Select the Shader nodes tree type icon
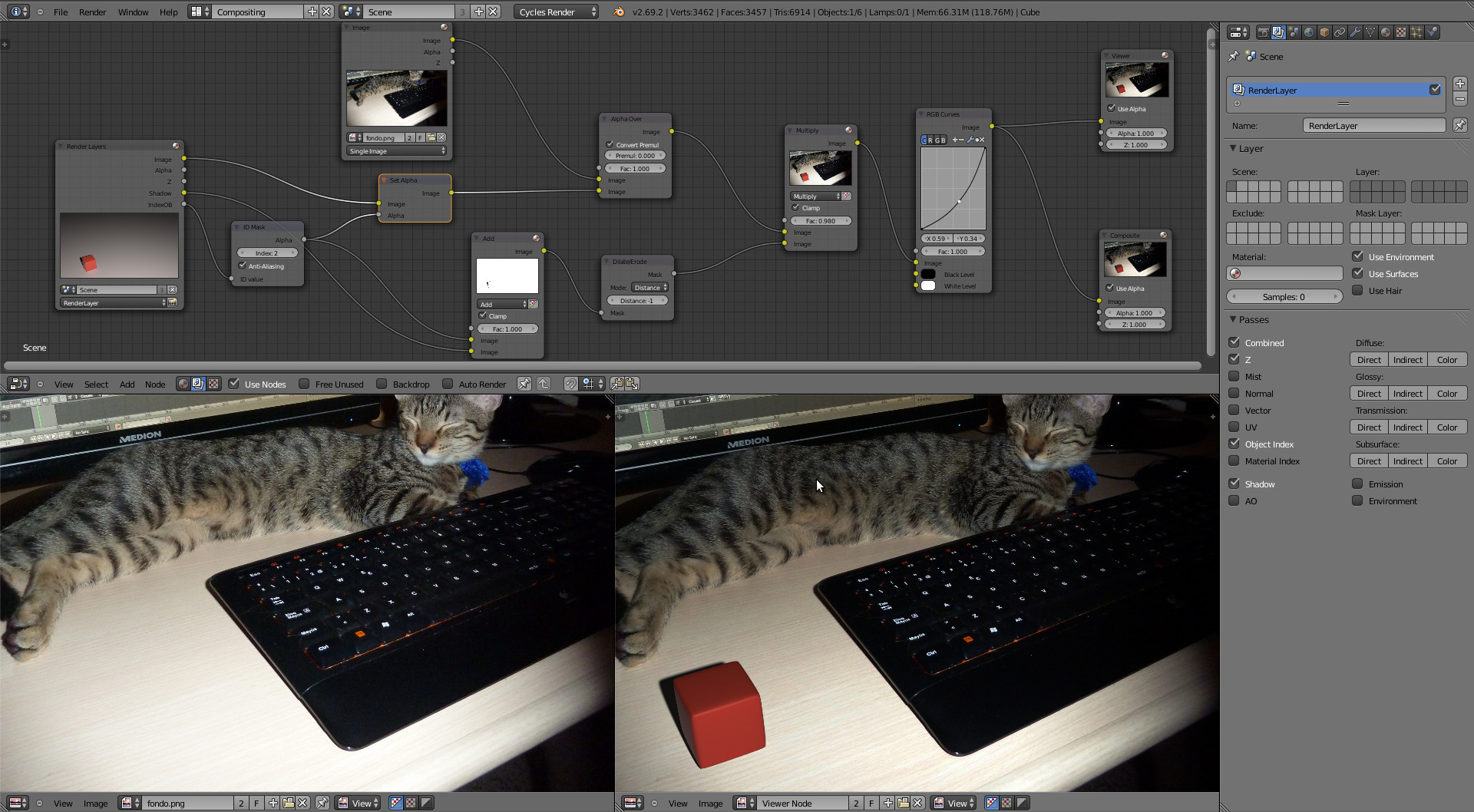This screenshot has width=1474, height=812. point(183,384)
